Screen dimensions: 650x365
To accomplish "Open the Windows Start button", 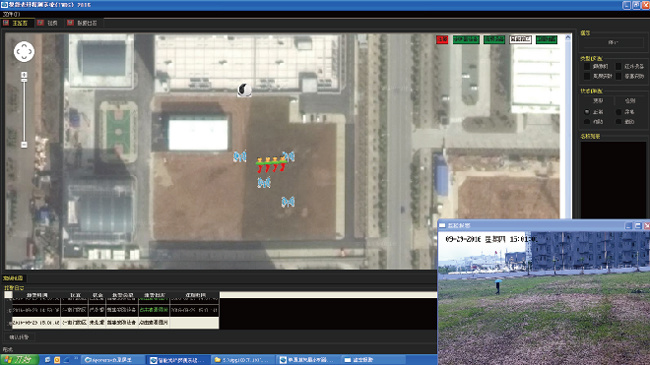I will tap(19, 360).
